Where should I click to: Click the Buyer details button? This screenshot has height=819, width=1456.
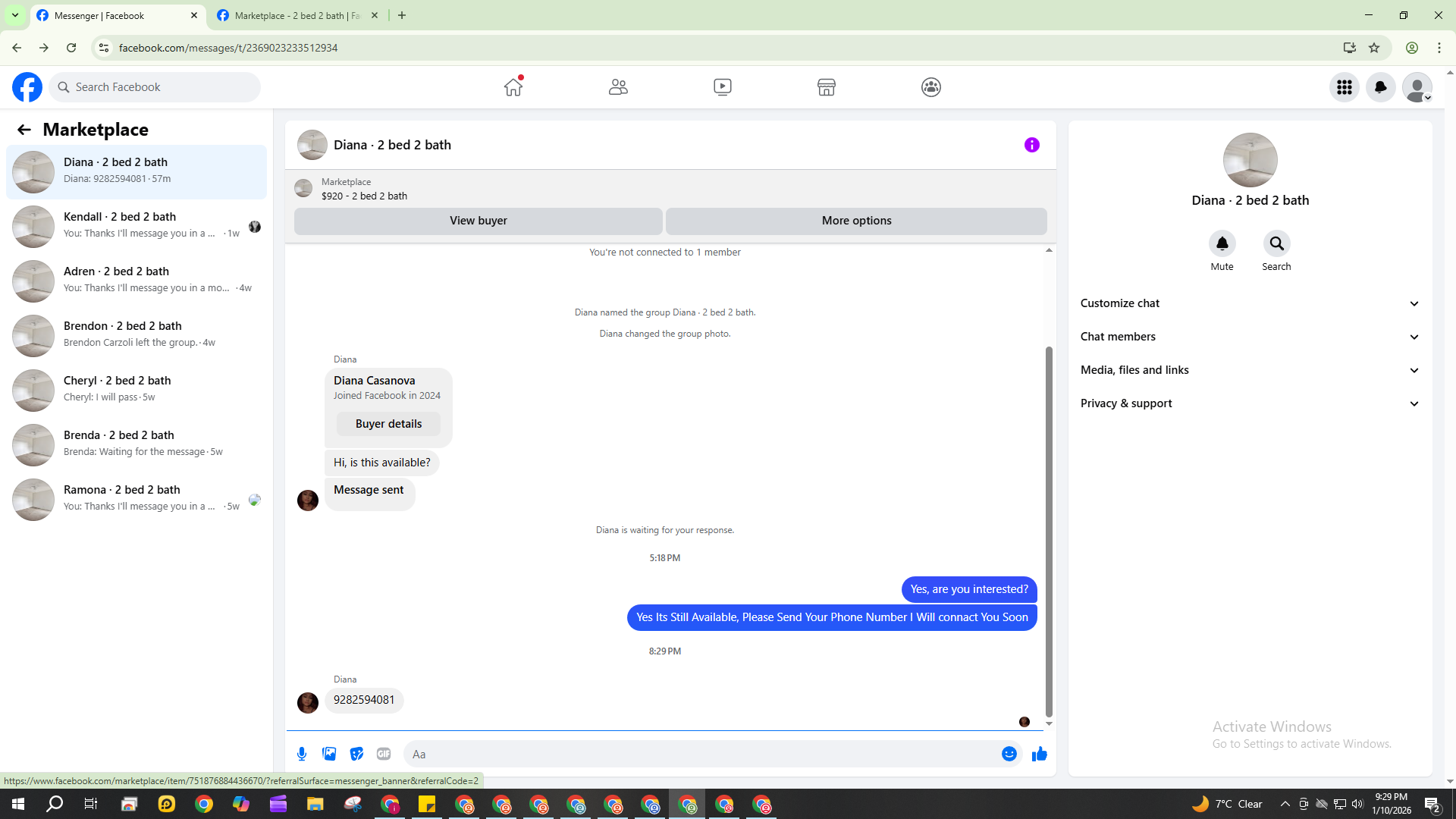pyautogui.click(x=388, y=424)
